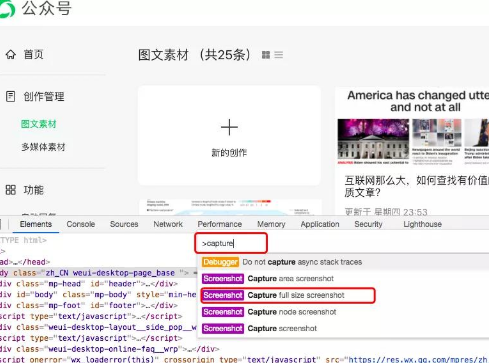Switch to list view icon
Screen dimensions: 489x363
[279, 55]
